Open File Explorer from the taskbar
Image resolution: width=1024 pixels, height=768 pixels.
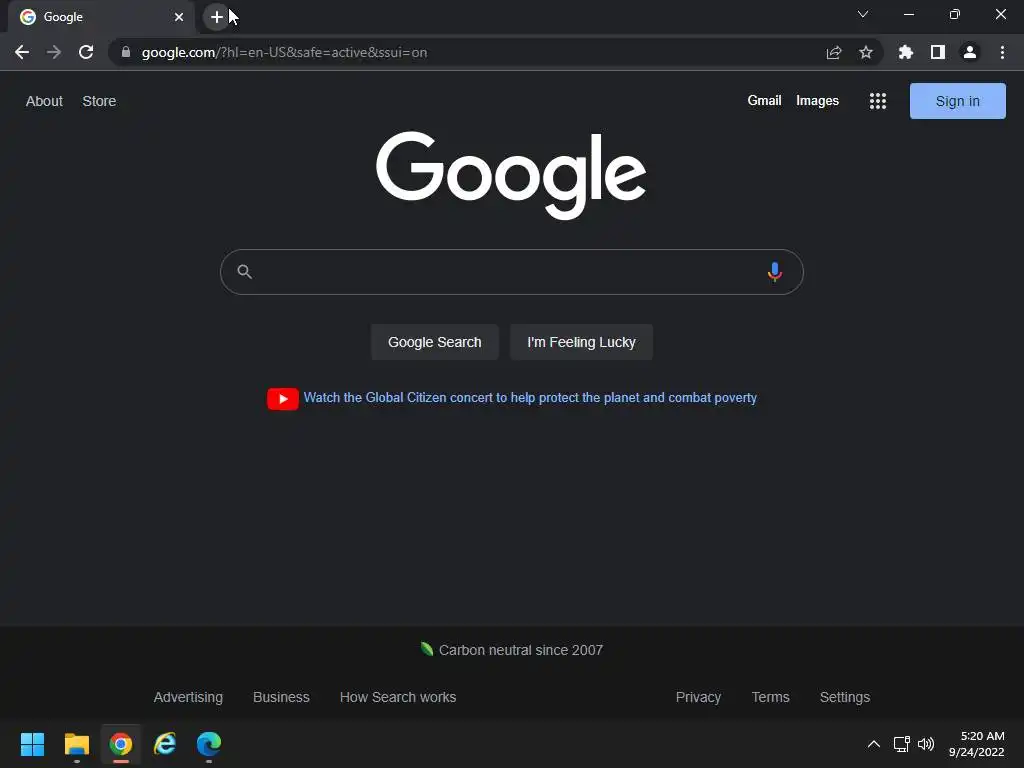[76, 744]
